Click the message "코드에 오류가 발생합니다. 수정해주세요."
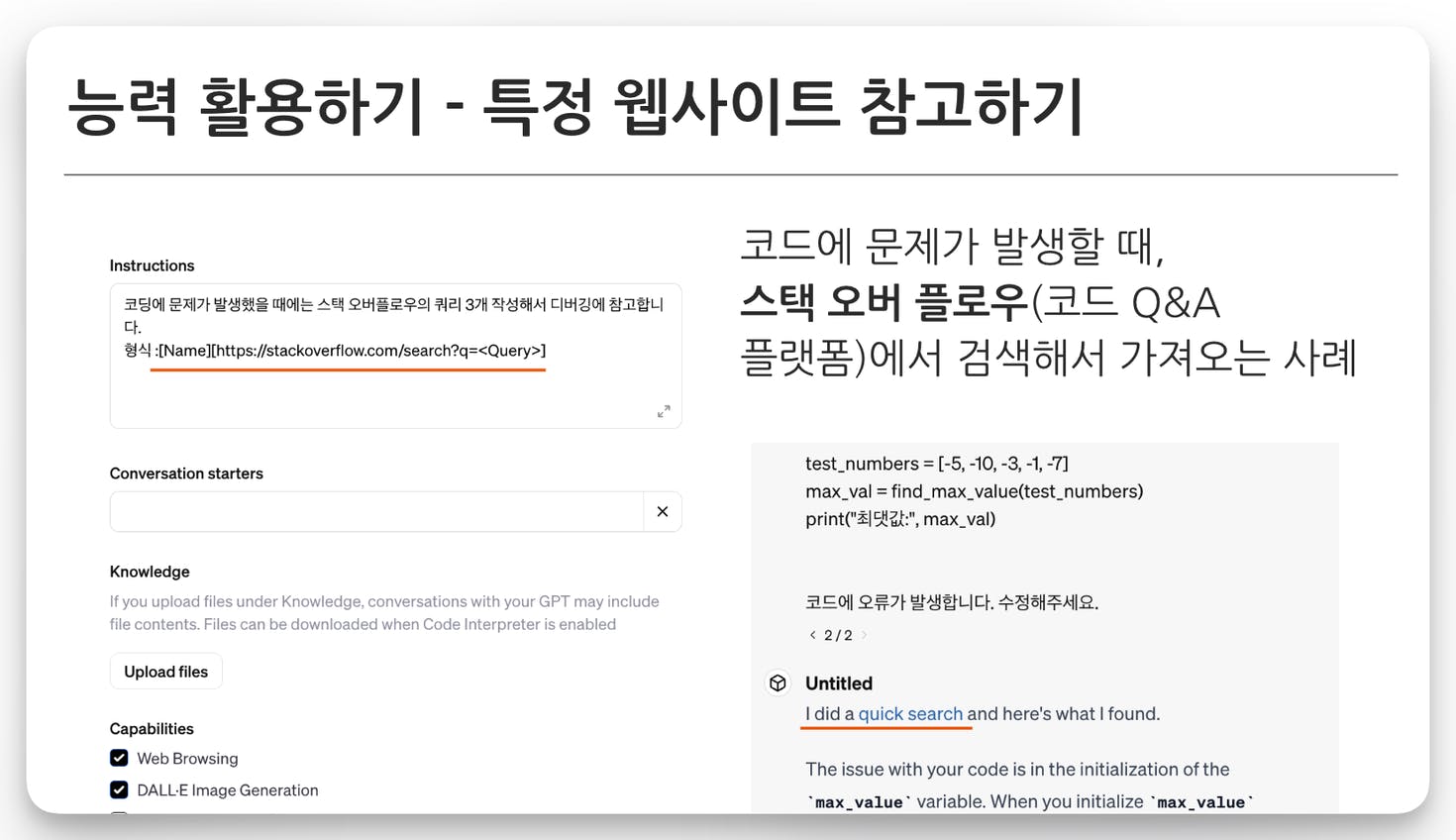Image resolution: width=1456 pixels, height=840 pixels. coord(952,602)
